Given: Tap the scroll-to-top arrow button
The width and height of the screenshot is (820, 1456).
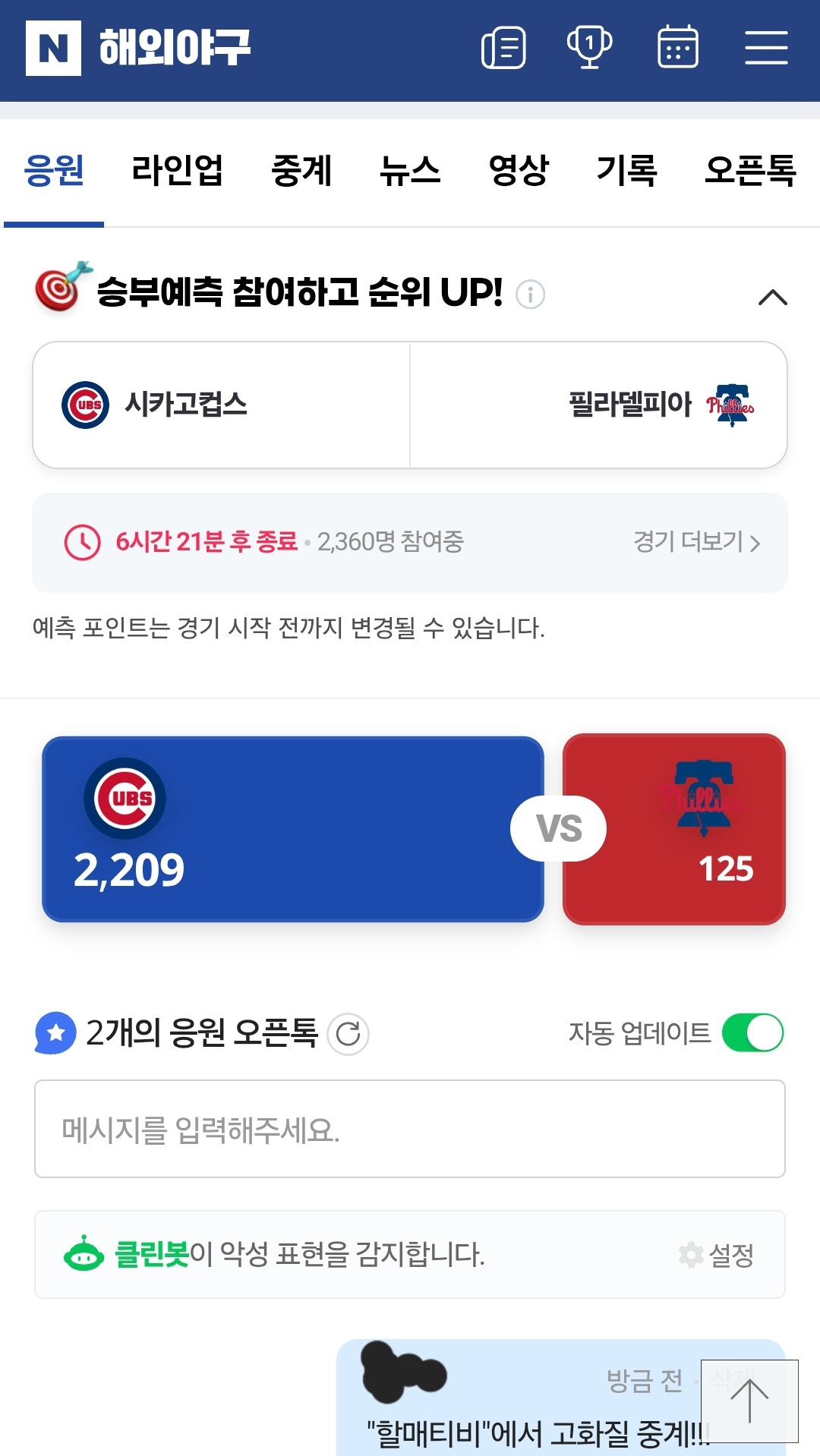Looking at the screenshot, I should tap(749, 1401).
